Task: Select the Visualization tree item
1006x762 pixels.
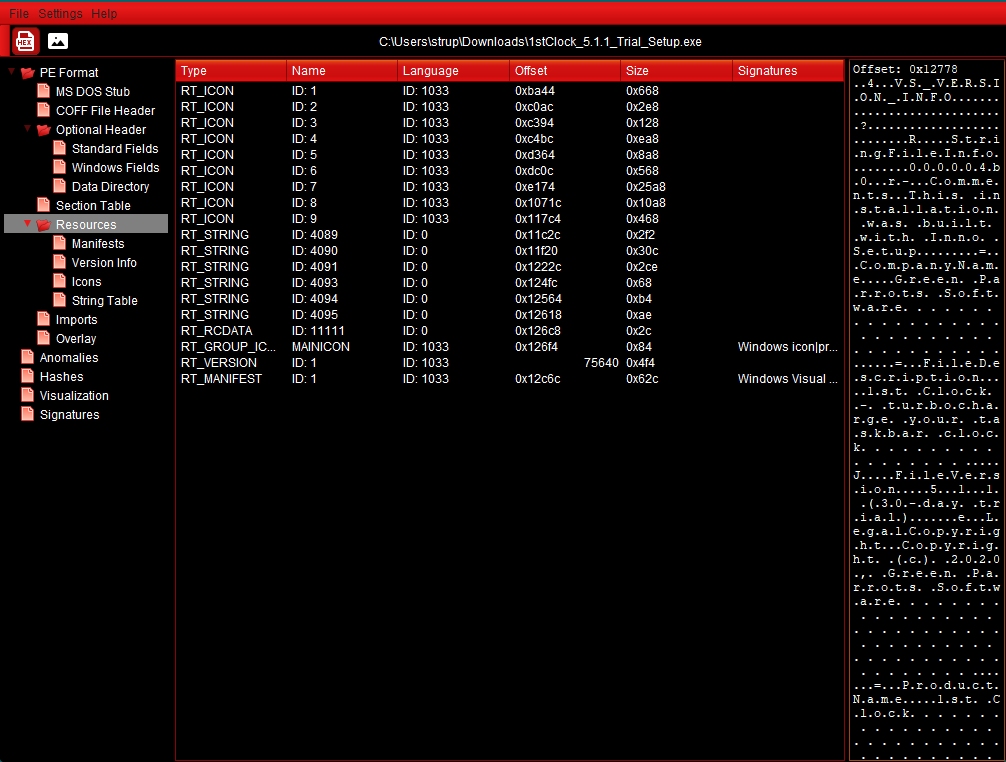Action: pyautogui.click(x=74, y=396)
